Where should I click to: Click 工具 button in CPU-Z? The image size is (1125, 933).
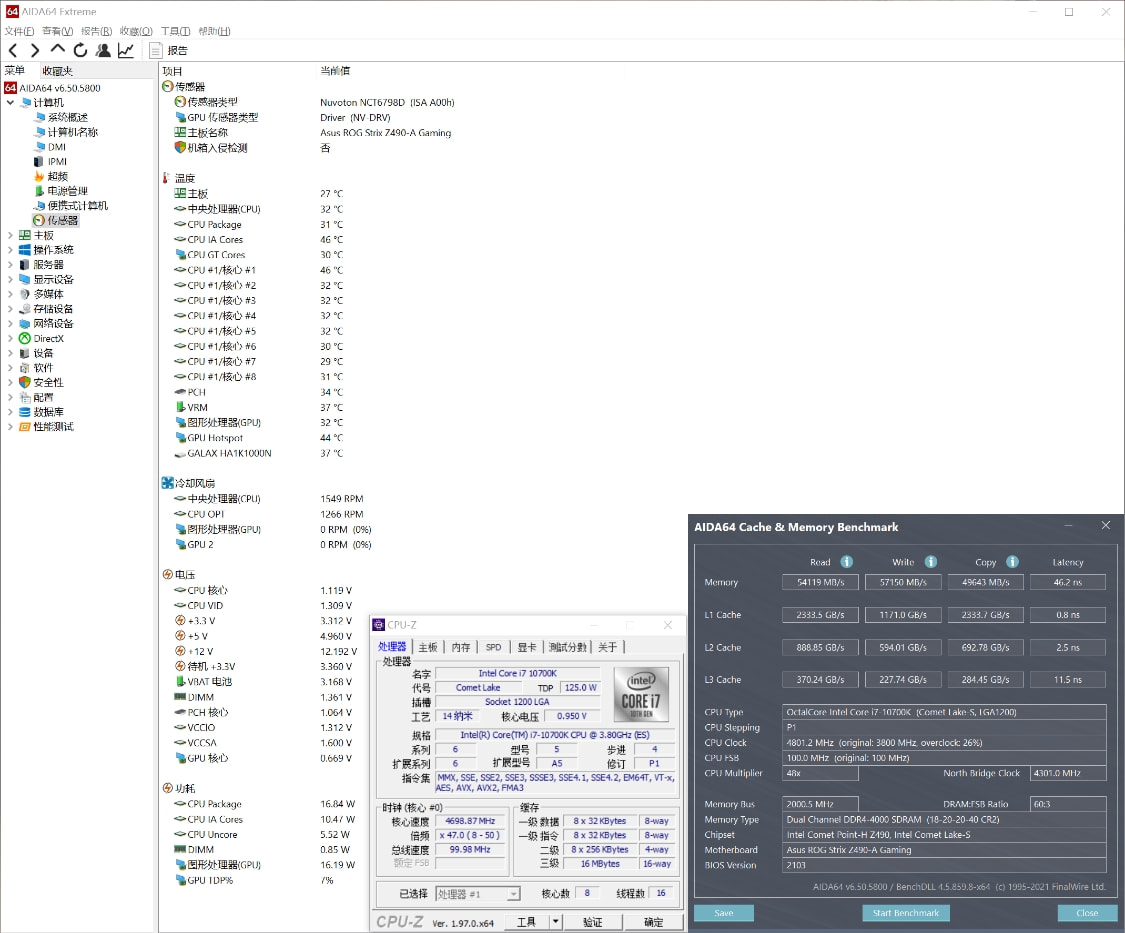pyautogui.click(x=527, y=922)
